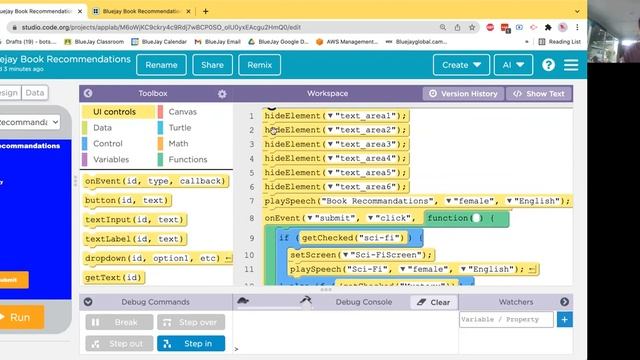Open the BlueJay Email bookmark
The height and width of the screenshot is (360, 640).
(x=218, y=42)
